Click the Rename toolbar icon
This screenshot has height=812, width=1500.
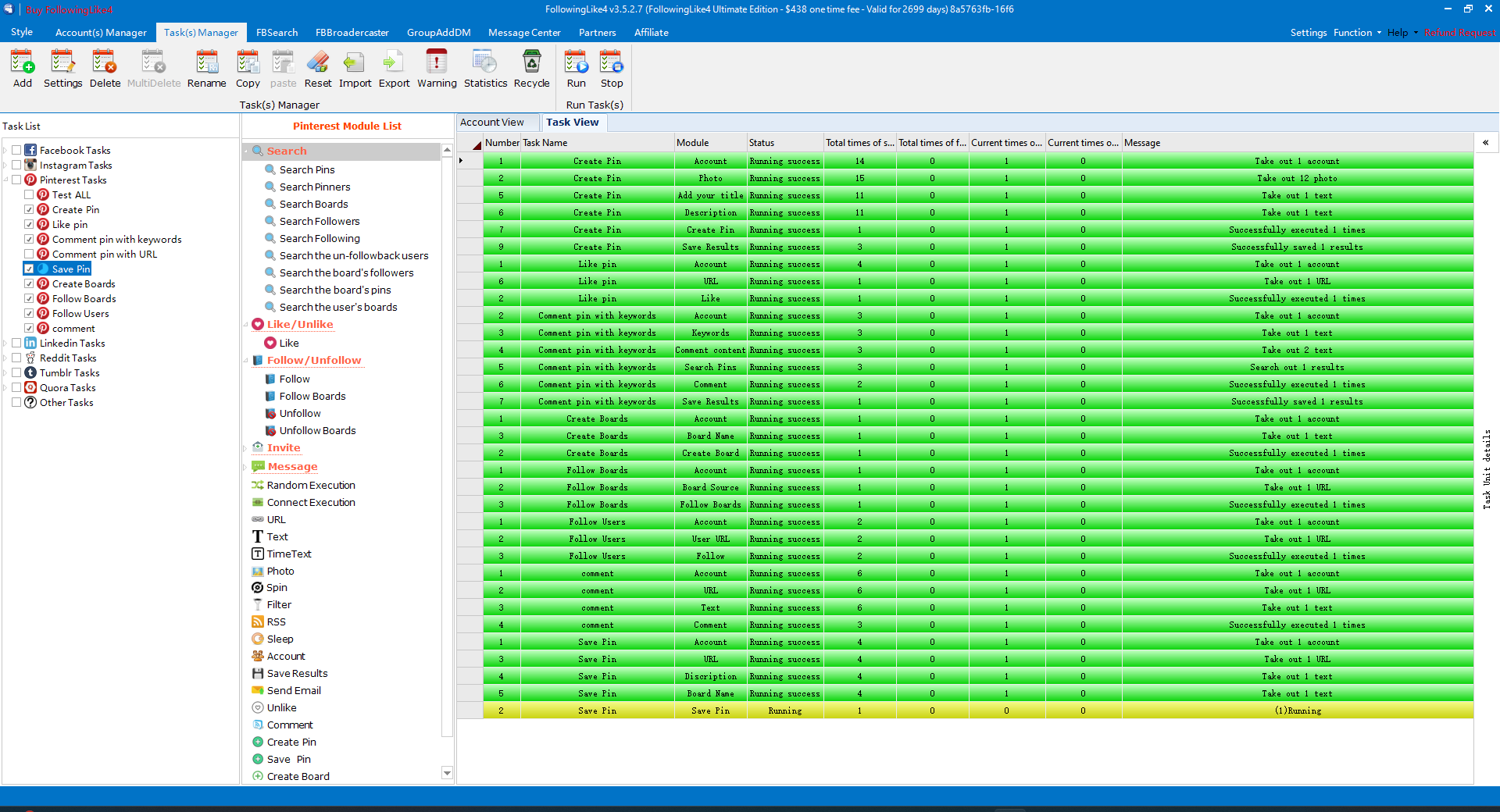click(x=206, y=69)
